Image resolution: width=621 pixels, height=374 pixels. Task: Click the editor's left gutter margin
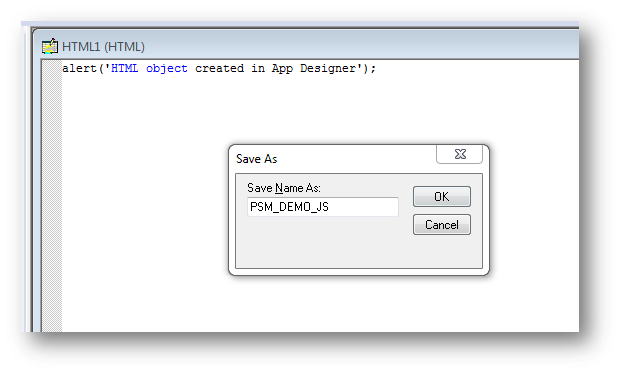click(x=52, y=196)
